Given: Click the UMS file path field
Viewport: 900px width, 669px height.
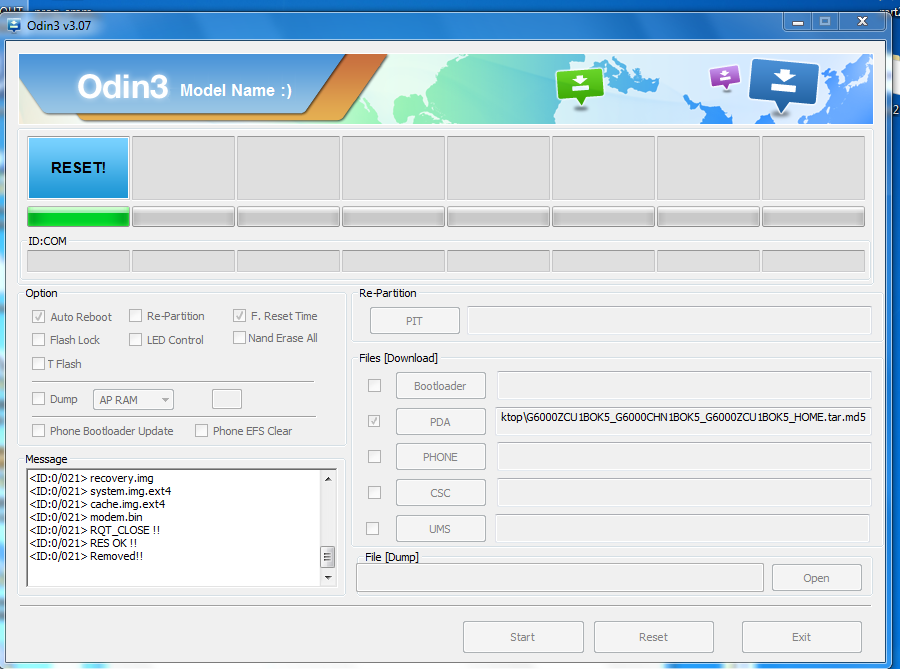Looking at the screenshot, I should [x=682, y=528].
